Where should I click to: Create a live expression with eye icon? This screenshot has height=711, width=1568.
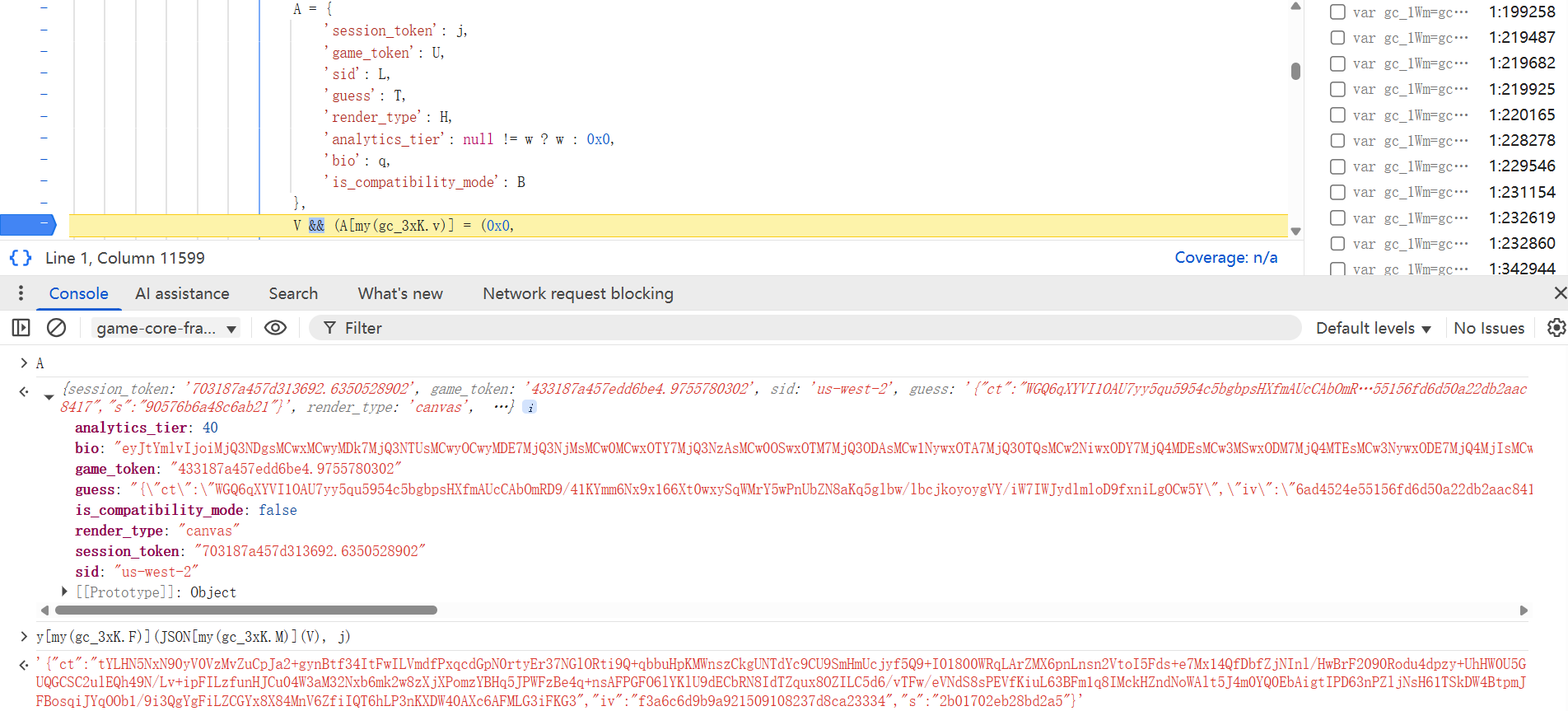click(x=275, y=328)
